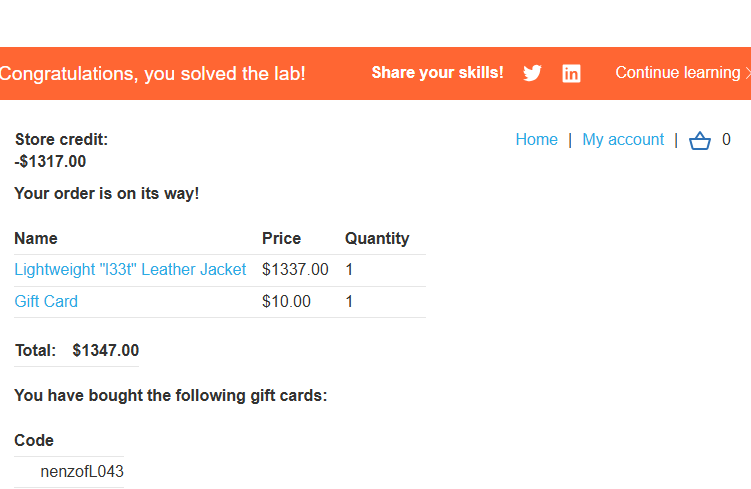Click the arrow after Continue learning
The width and height of the screenshot is (751, 489).
click(x=747, y=73)
